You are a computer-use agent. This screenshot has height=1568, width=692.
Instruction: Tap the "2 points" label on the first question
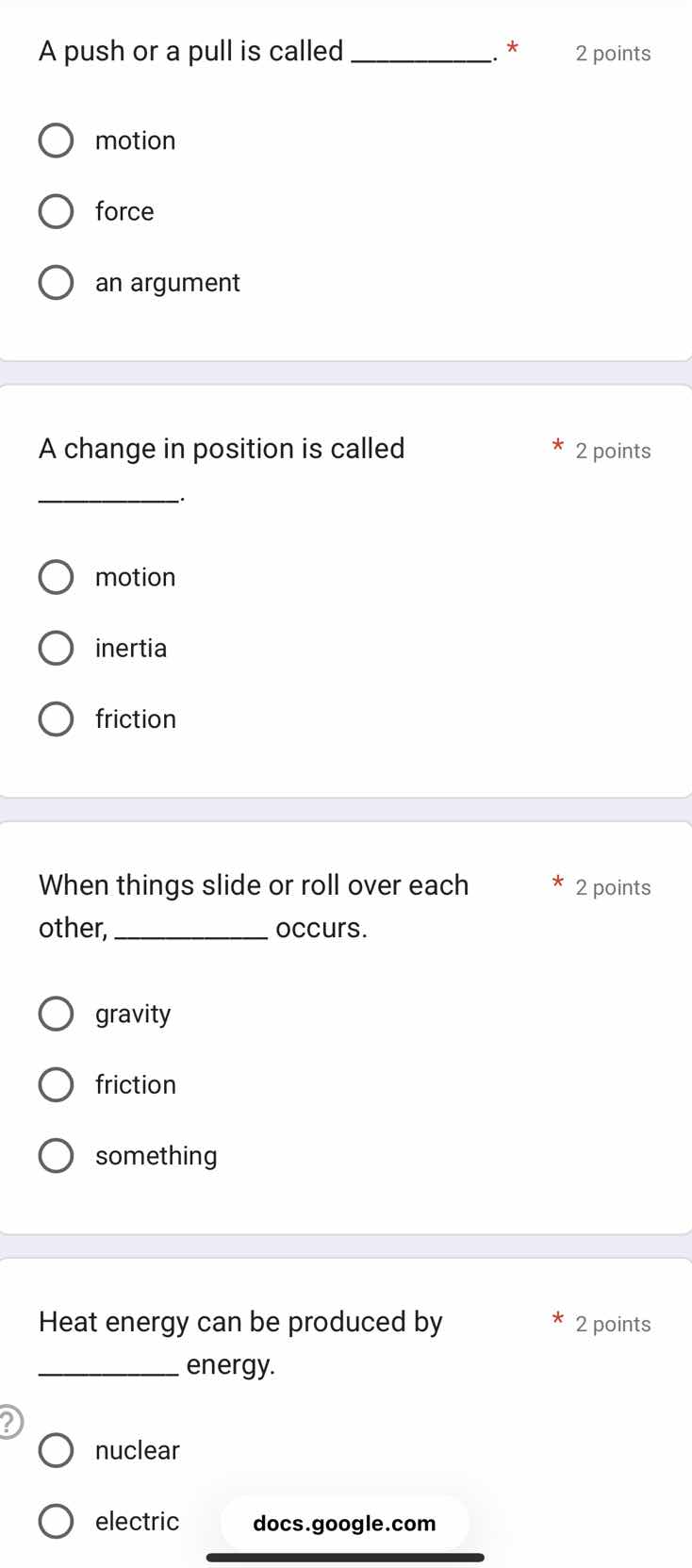pos(613,53)
